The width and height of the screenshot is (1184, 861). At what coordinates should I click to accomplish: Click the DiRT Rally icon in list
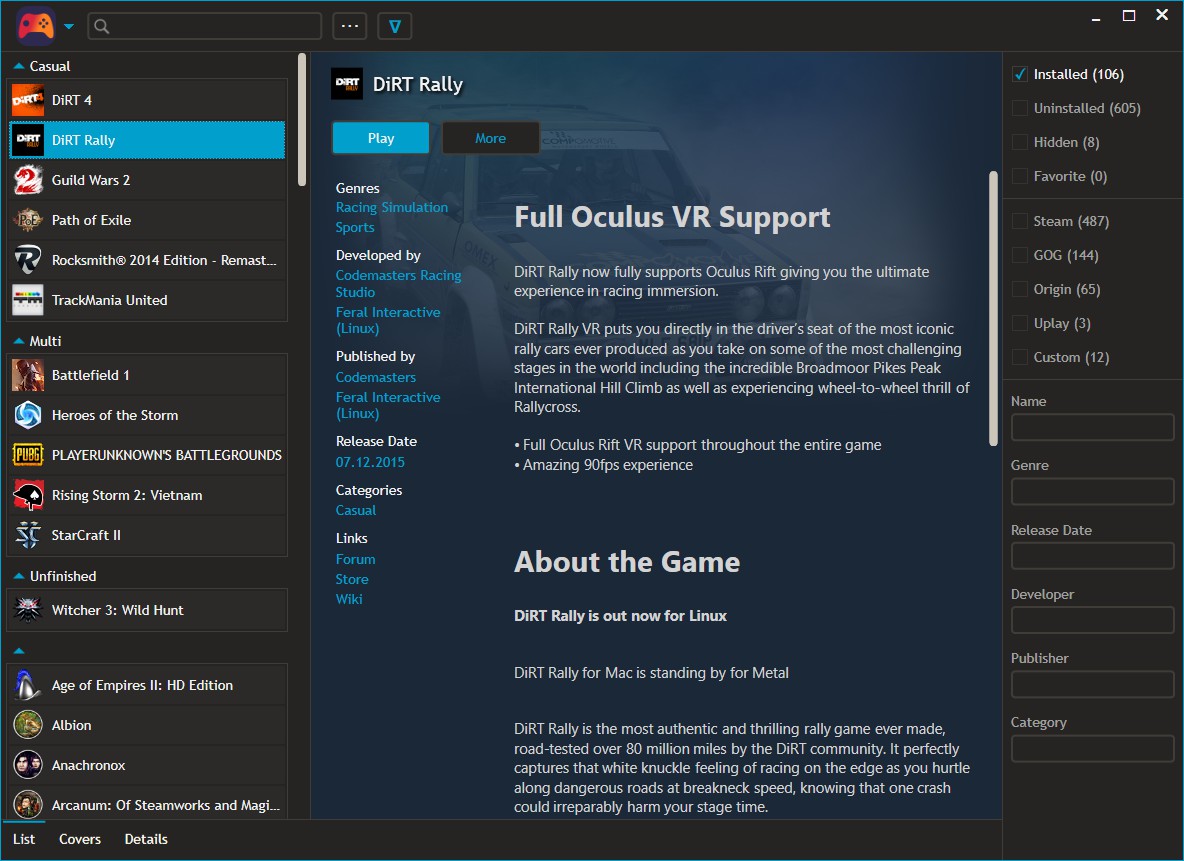pos(28,140)
